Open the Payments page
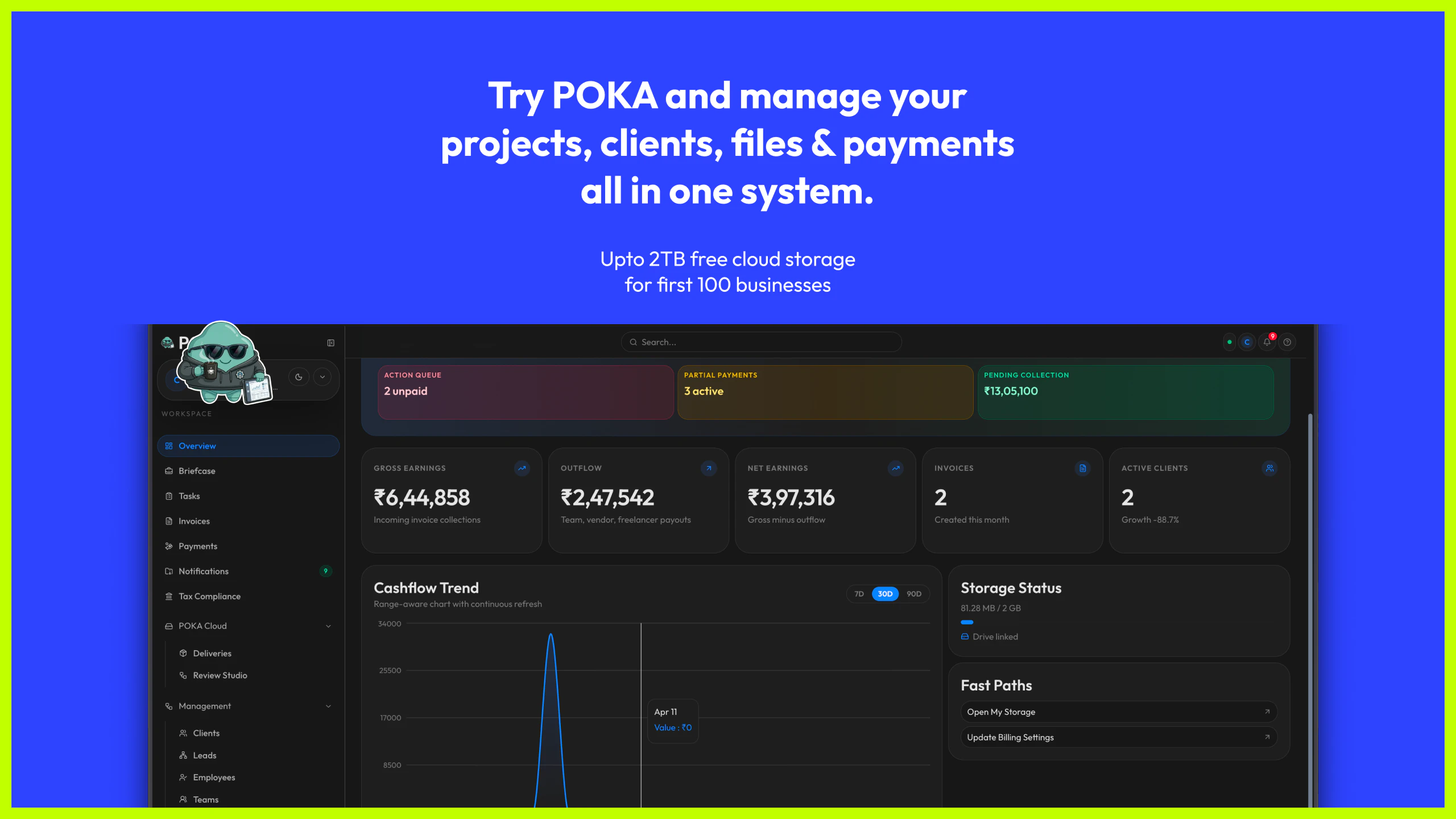 (x=248, y=546)
